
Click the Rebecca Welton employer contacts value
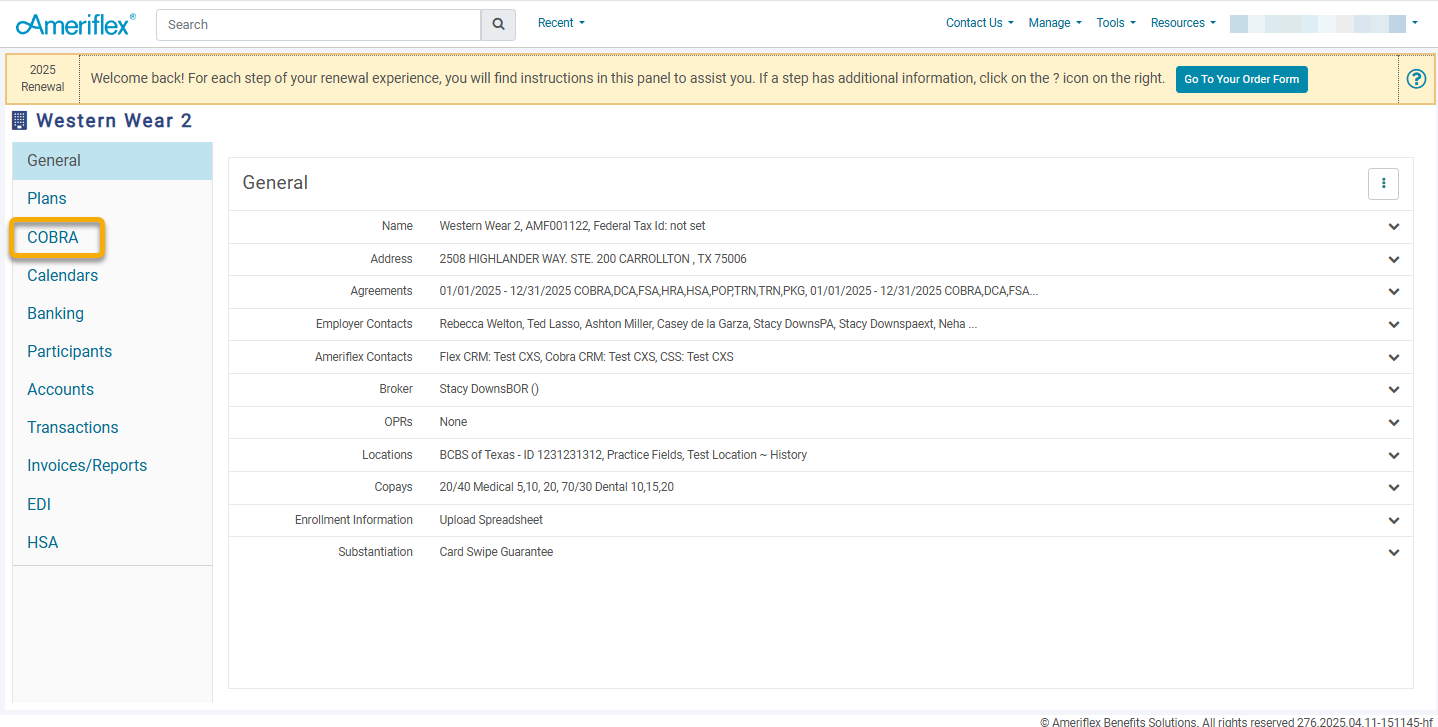[708, 324]
